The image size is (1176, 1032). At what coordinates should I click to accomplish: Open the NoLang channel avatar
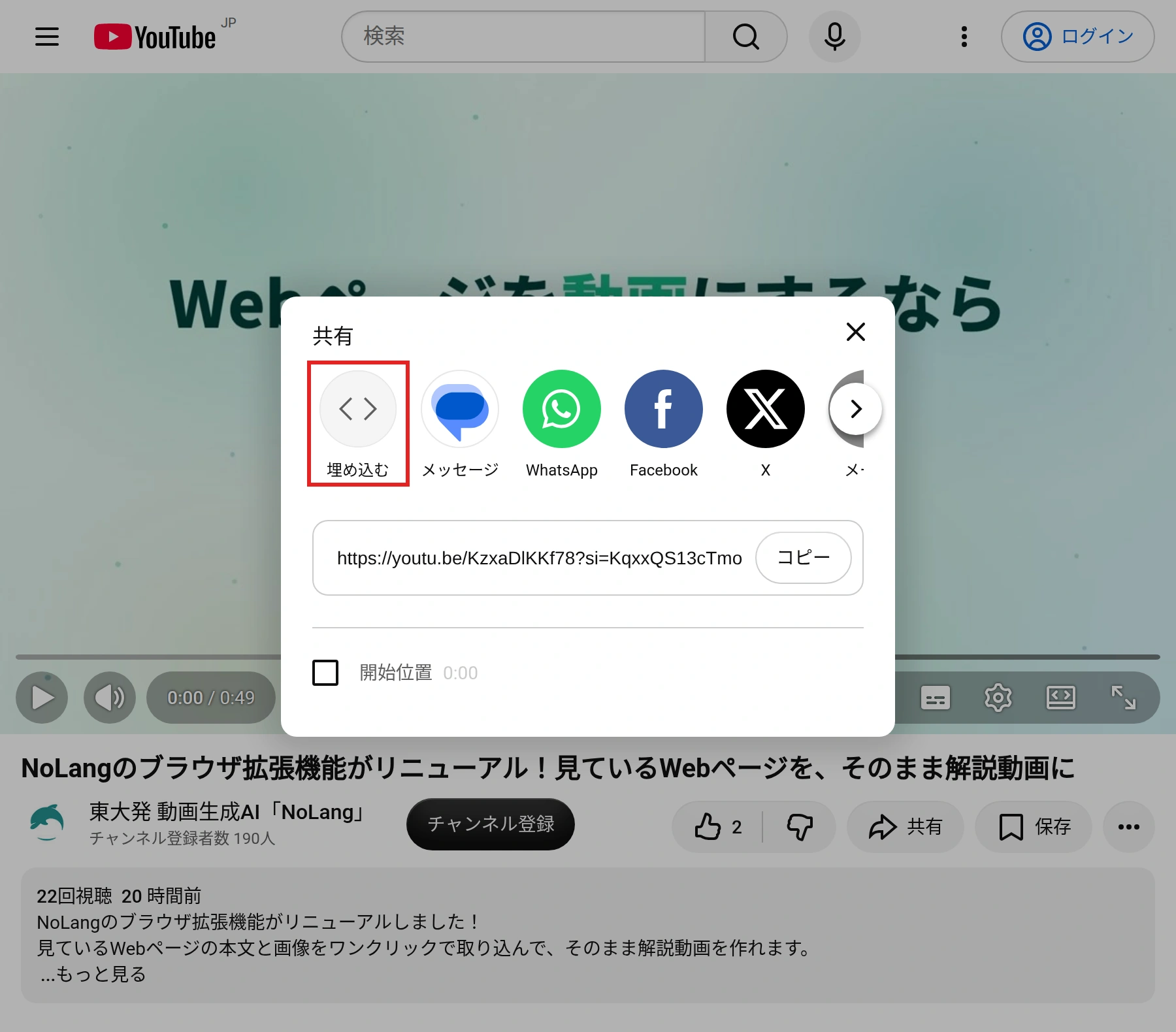click(x=47, y=822)
